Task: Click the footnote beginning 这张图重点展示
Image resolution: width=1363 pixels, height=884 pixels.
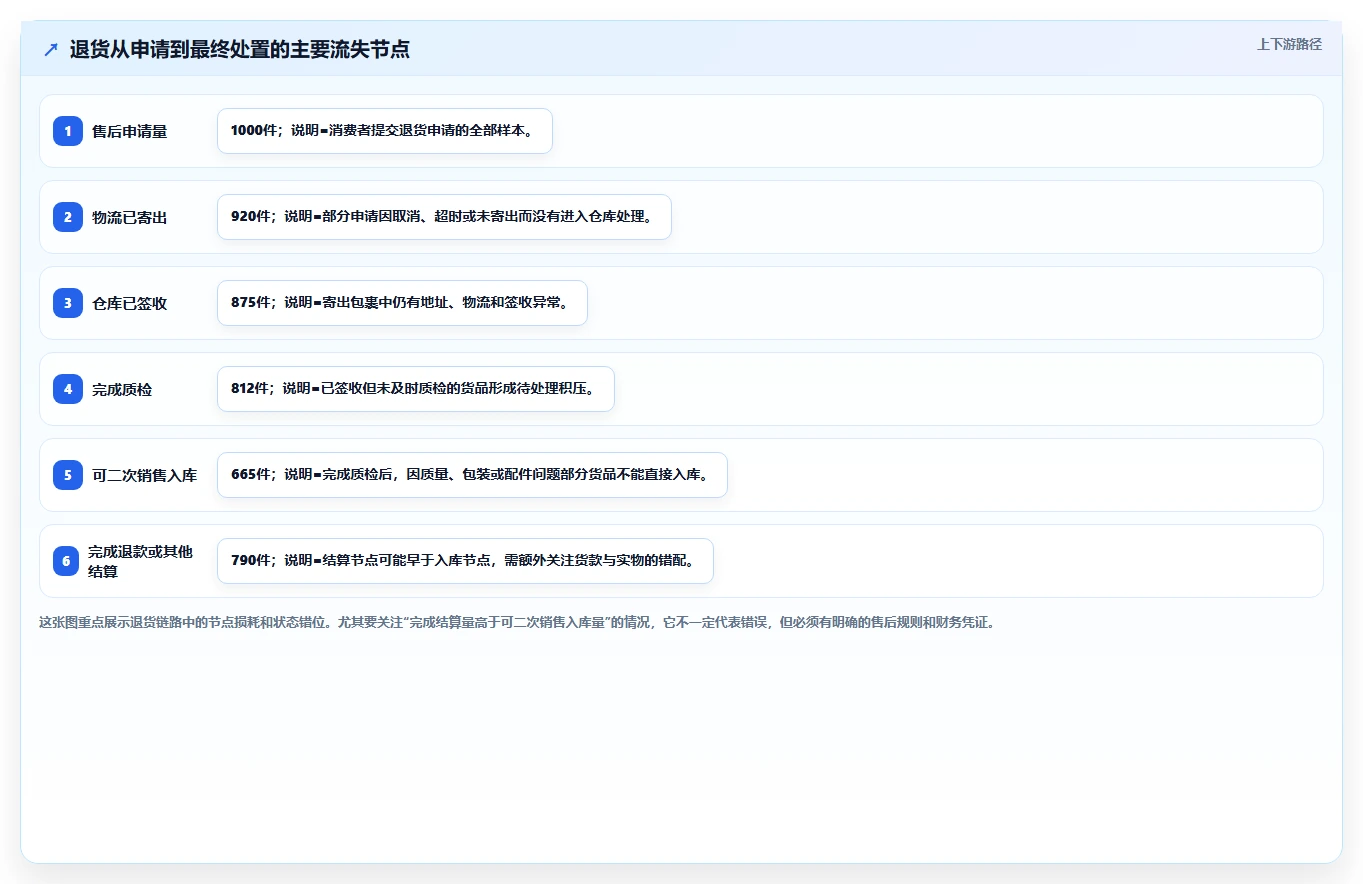Action: point(517,622)
